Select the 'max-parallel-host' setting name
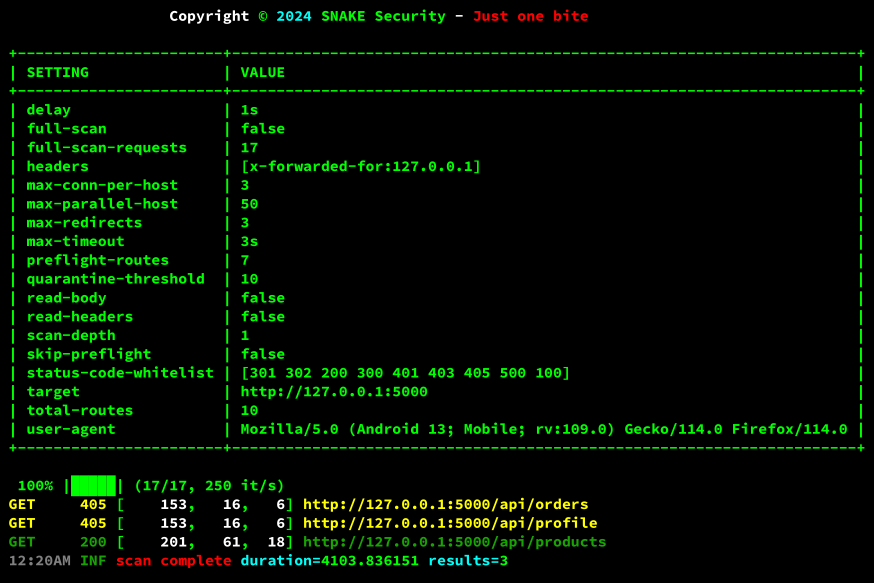This screenshot has width=874, height=583. click(102, 204)
